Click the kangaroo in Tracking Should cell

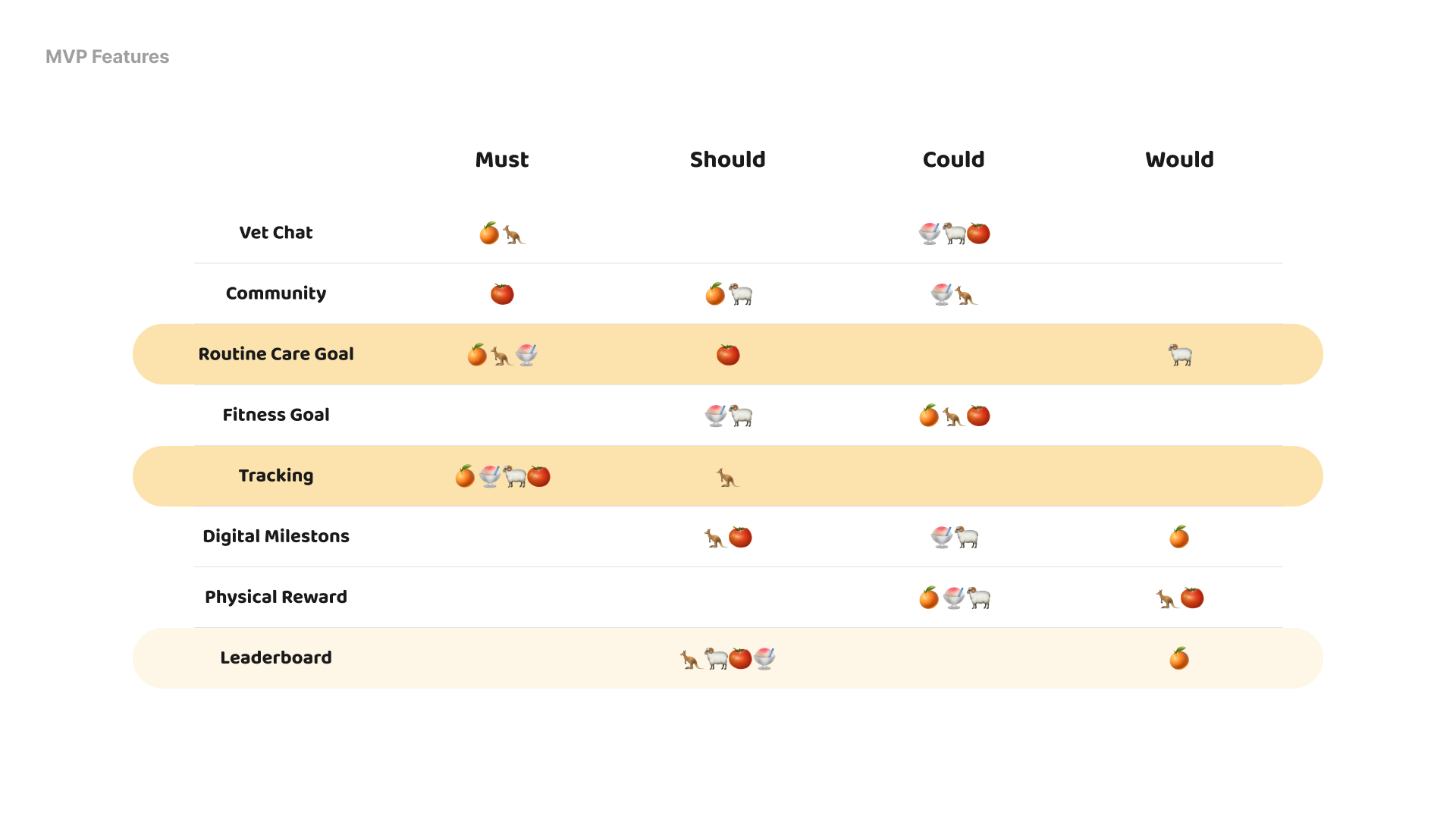coord(728,477)
